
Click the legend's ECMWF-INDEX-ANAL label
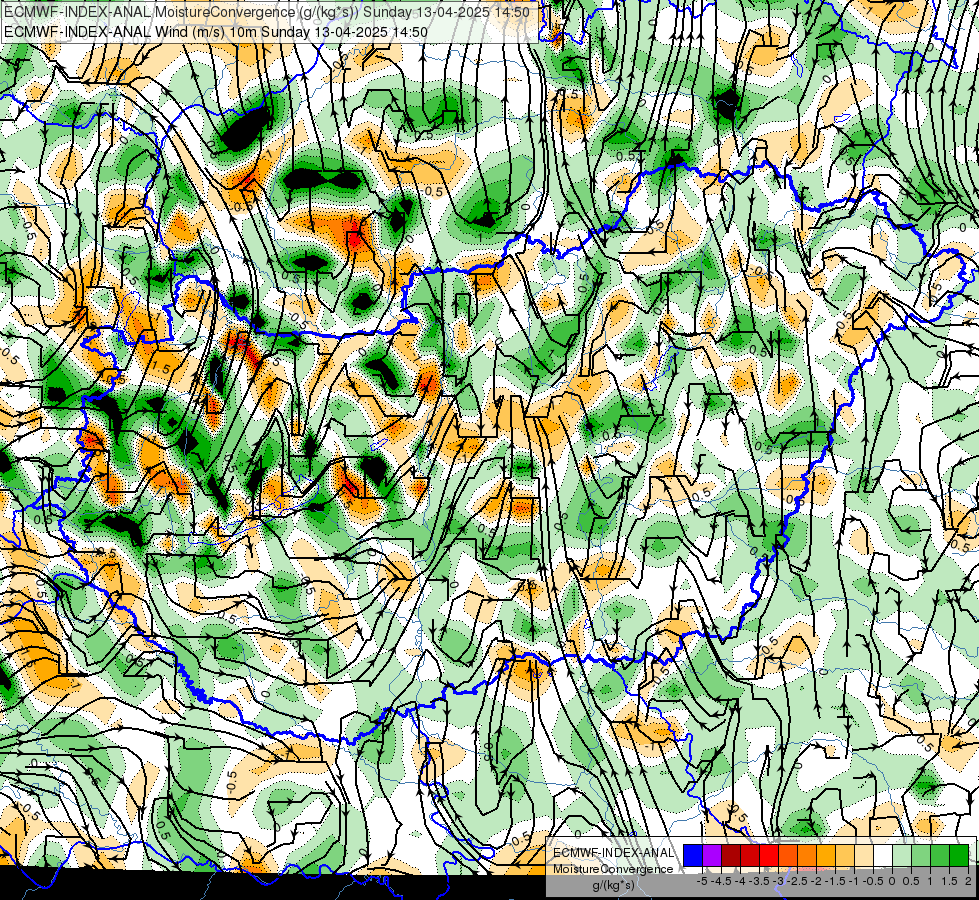coord(613,853)
